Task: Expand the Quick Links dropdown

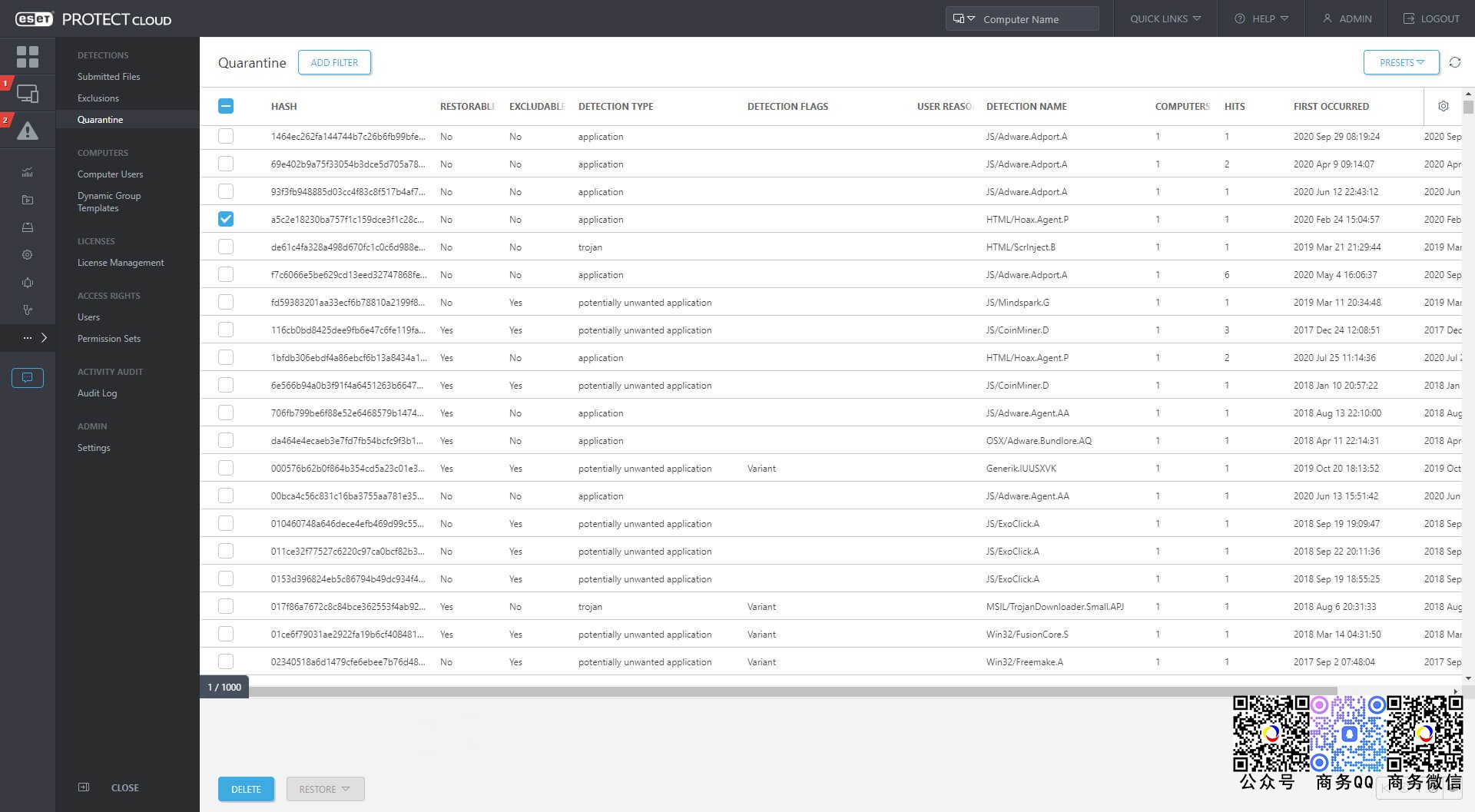Action: tap(1165, 18)
